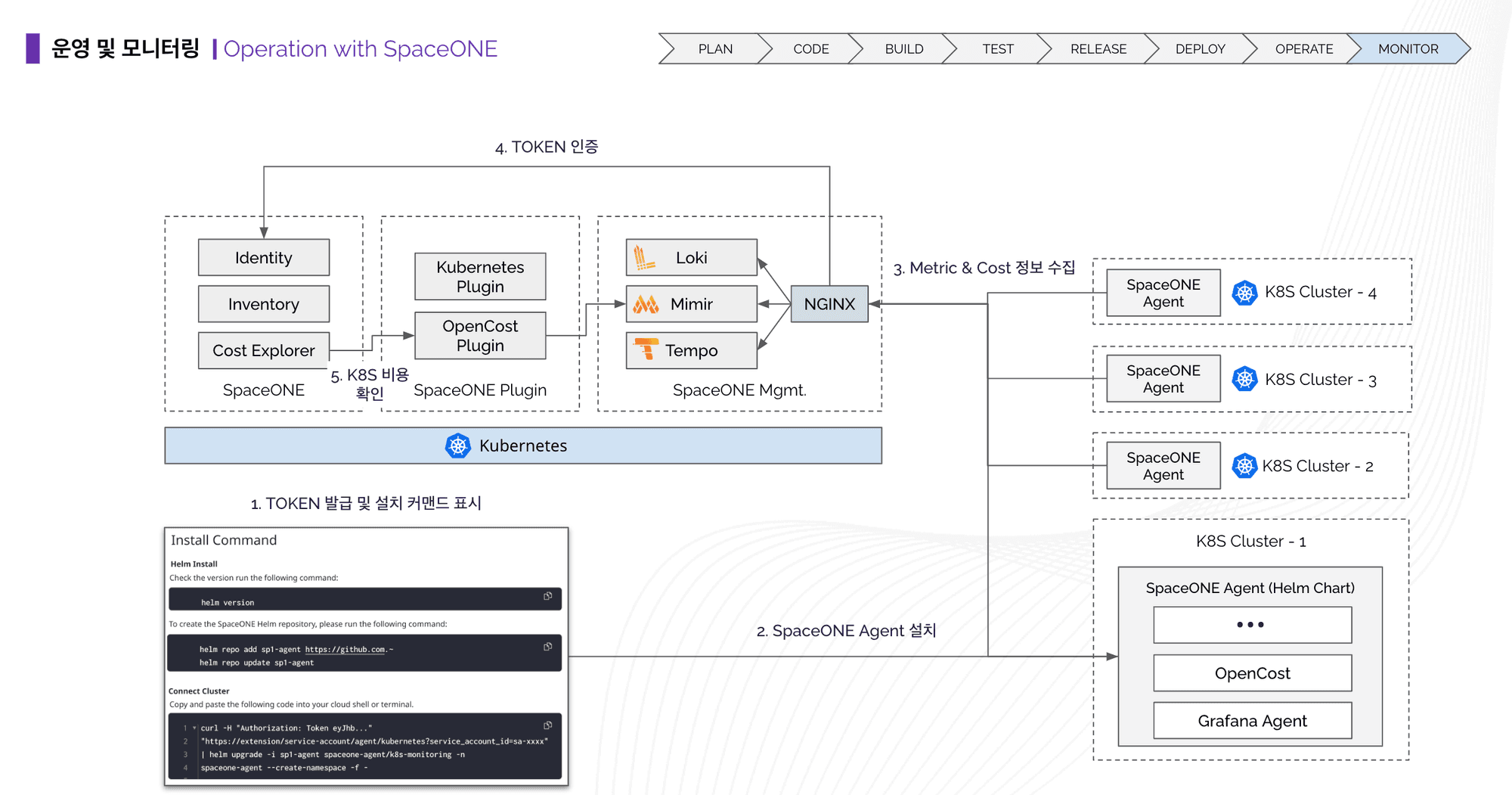Click the Mimir service box
The width and height of the screenshot is (1512, 795).
pos(692,304)
